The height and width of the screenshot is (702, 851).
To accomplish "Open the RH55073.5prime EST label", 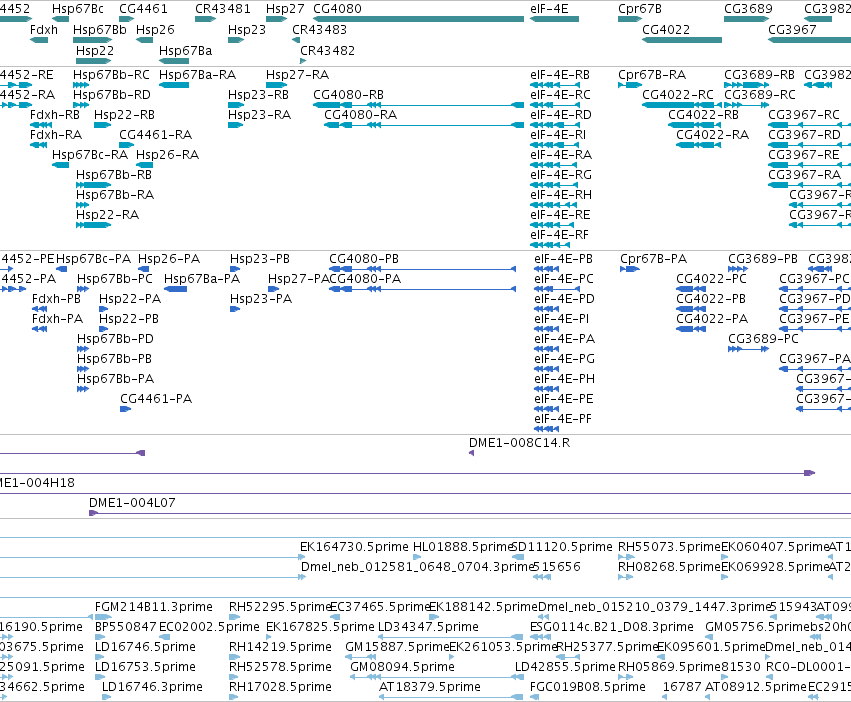I will pos(669,546).
